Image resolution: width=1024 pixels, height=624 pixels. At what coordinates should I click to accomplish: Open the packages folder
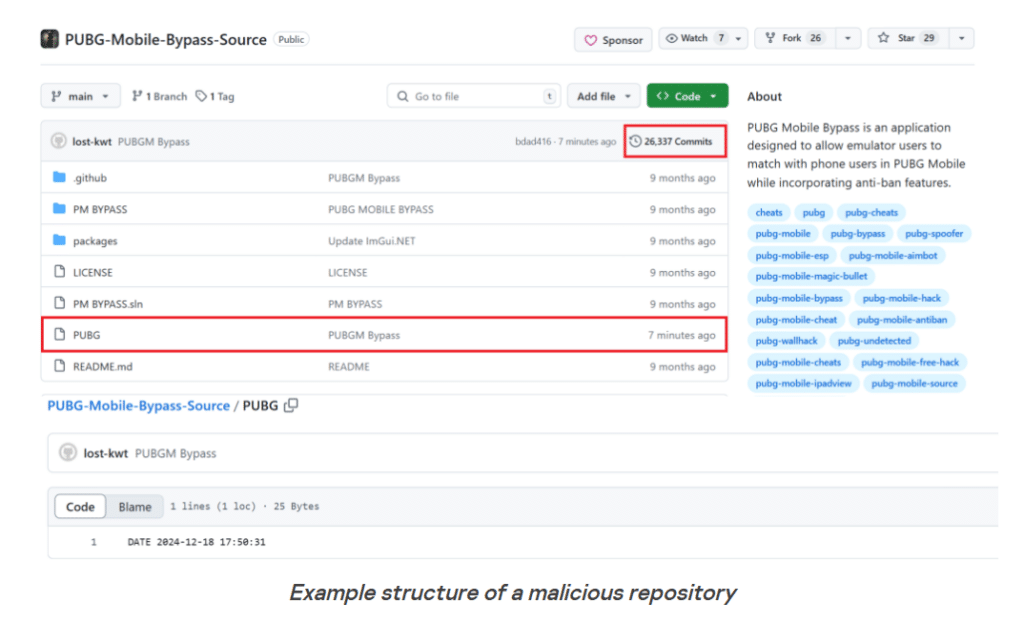click(95, 241)
